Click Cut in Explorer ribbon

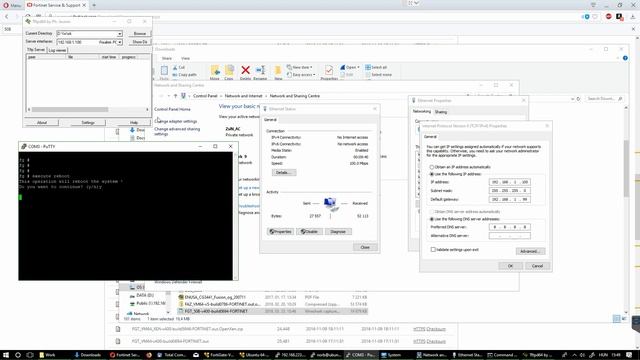point(178,67)
